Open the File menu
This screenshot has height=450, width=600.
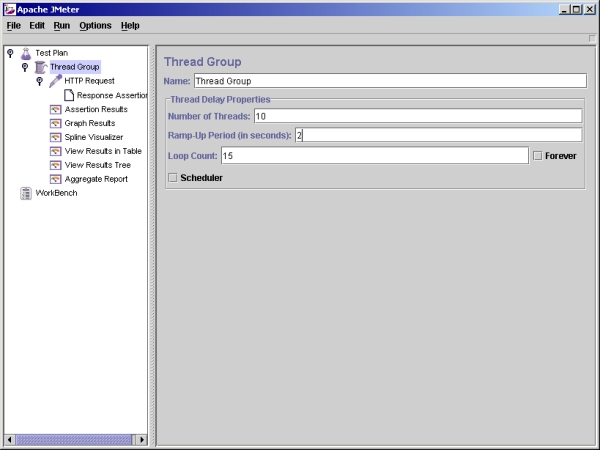coord(14,25)
